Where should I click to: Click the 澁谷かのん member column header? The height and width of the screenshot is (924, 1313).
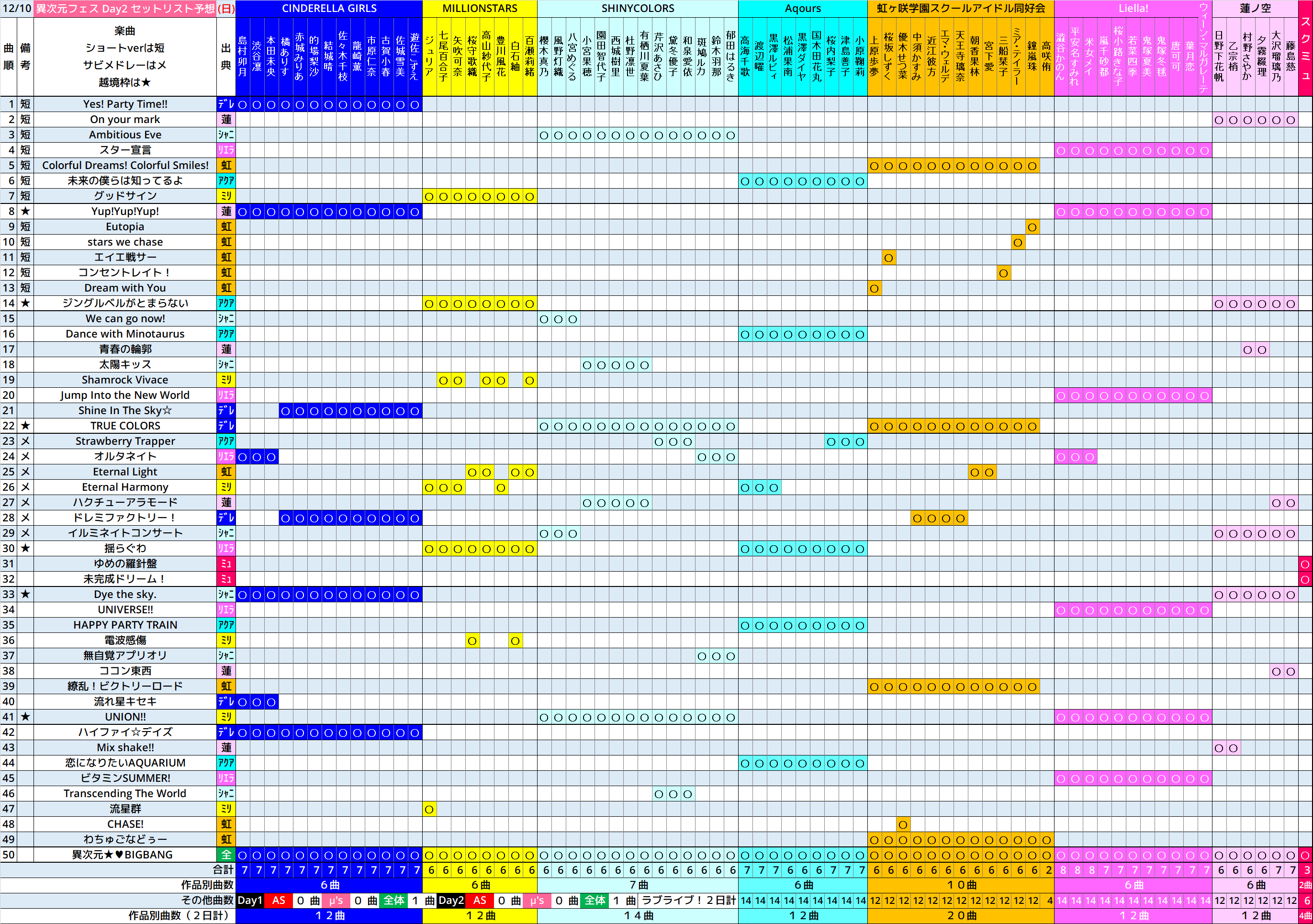pyautogui.click(x=1061, y=56)
